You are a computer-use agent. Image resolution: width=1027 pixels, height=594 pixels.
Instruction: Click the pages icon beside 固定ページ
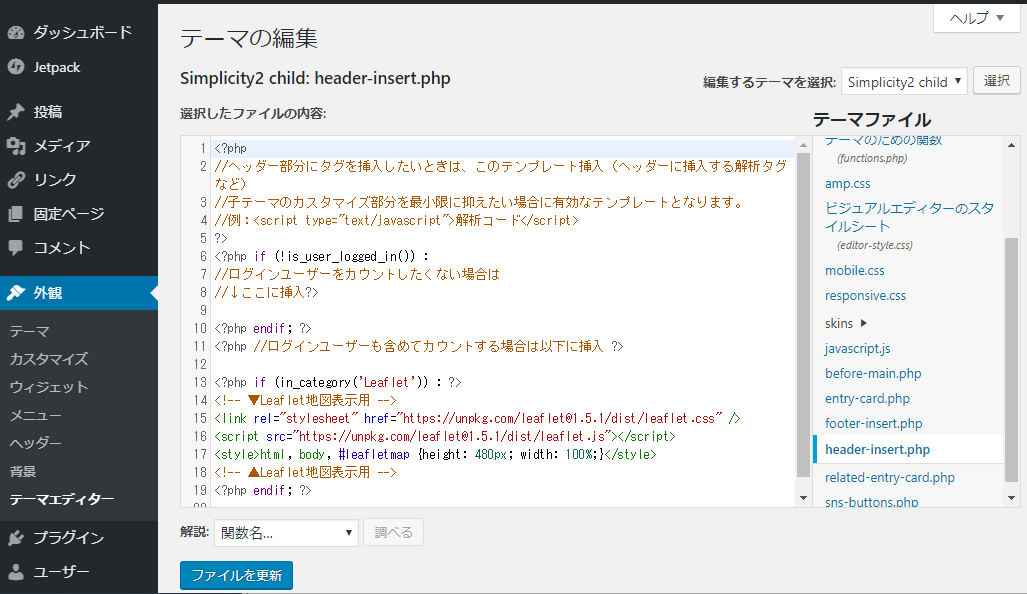pos(16,213)
